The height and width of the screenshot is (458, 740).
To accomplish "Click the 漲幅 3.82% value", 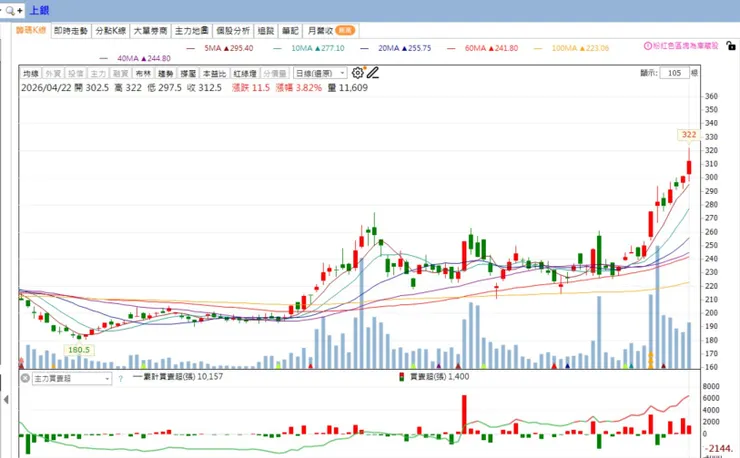I will click(299, 88).
